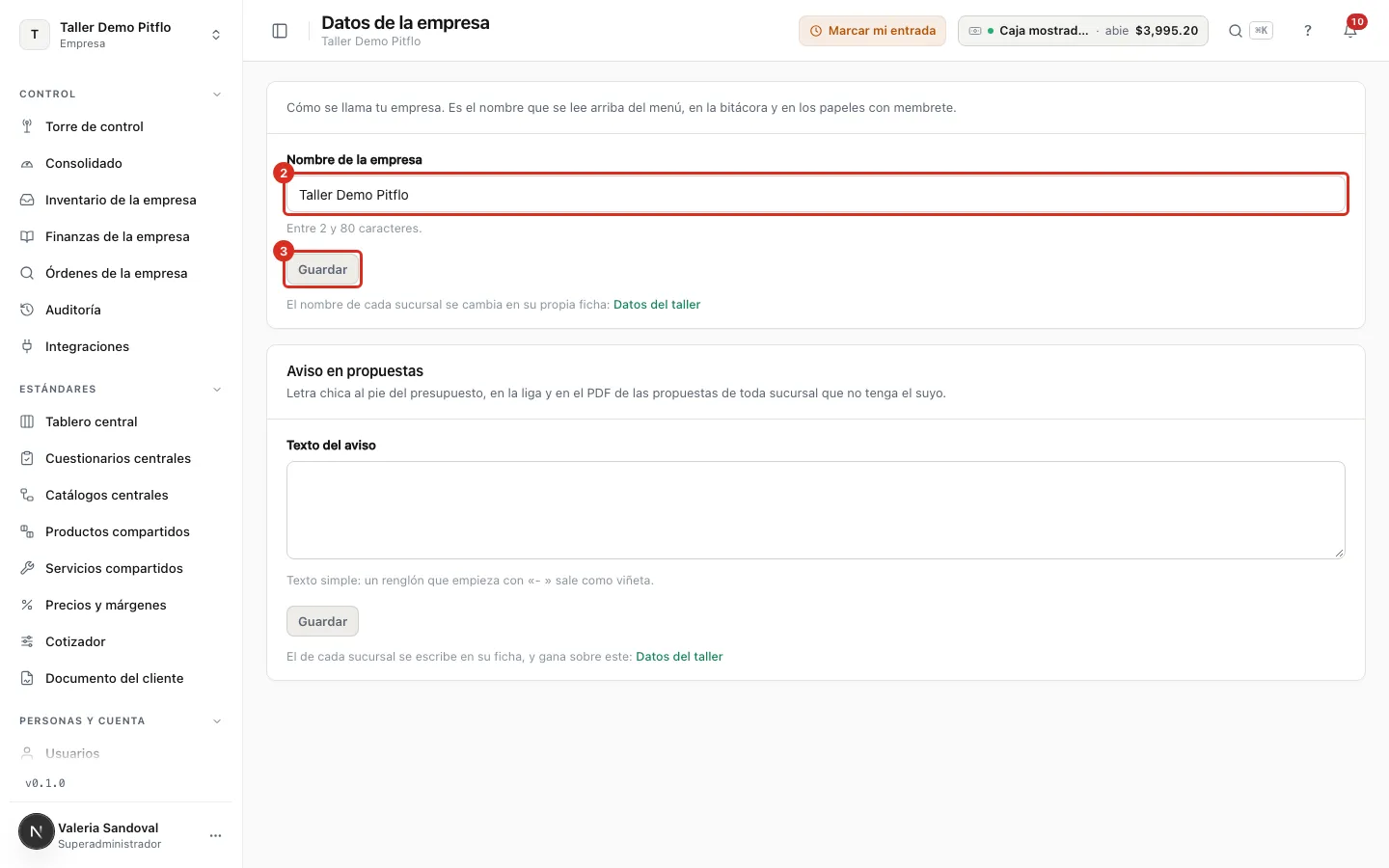Viewport: 1389px width, 868px height.
Task: Open the Taller Demo Pitflo company switcher
Action: 121,35
